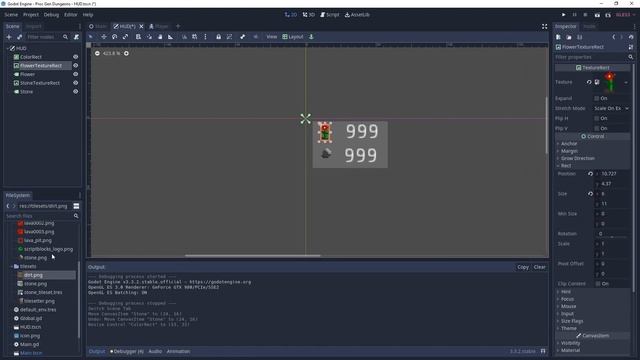Revert the Position property
Image resolution: width=640 pixels, height=360 pixels.
coord(590,174)
